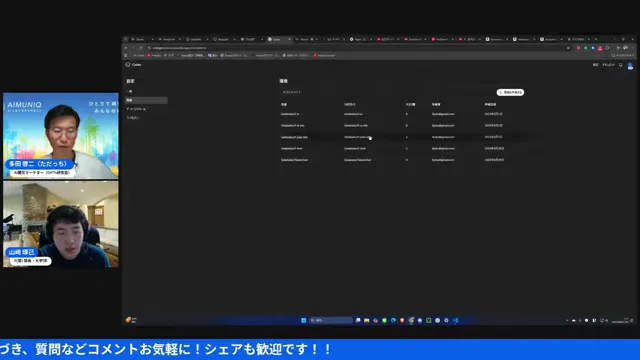
Task: Bookmark the page with the star icon
Action: pos(568,48)
